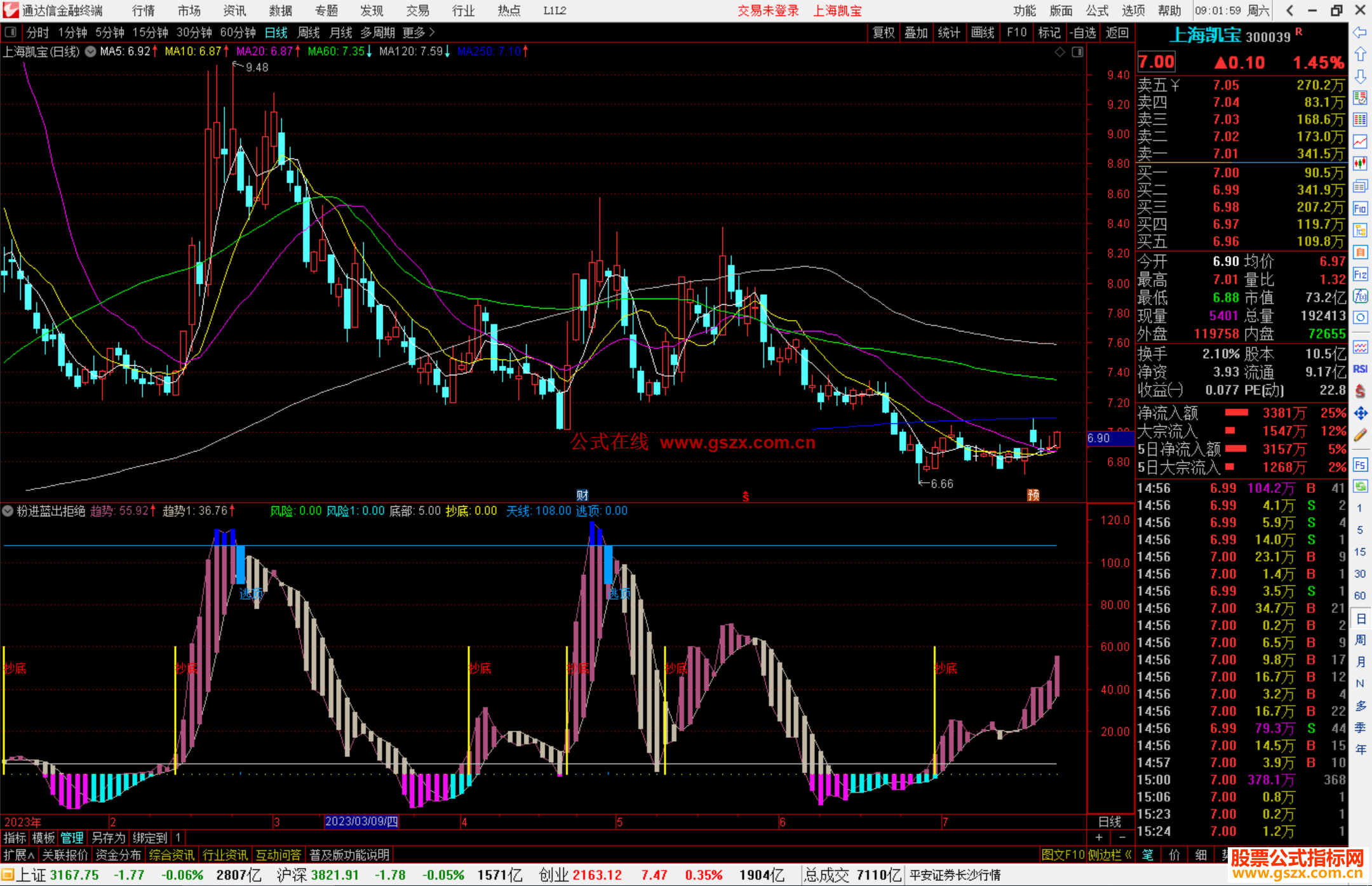The height and width of the screenshot is (886, 1372).
Task: Toggle the main chart MA indicator circle button
Action: 91,51
